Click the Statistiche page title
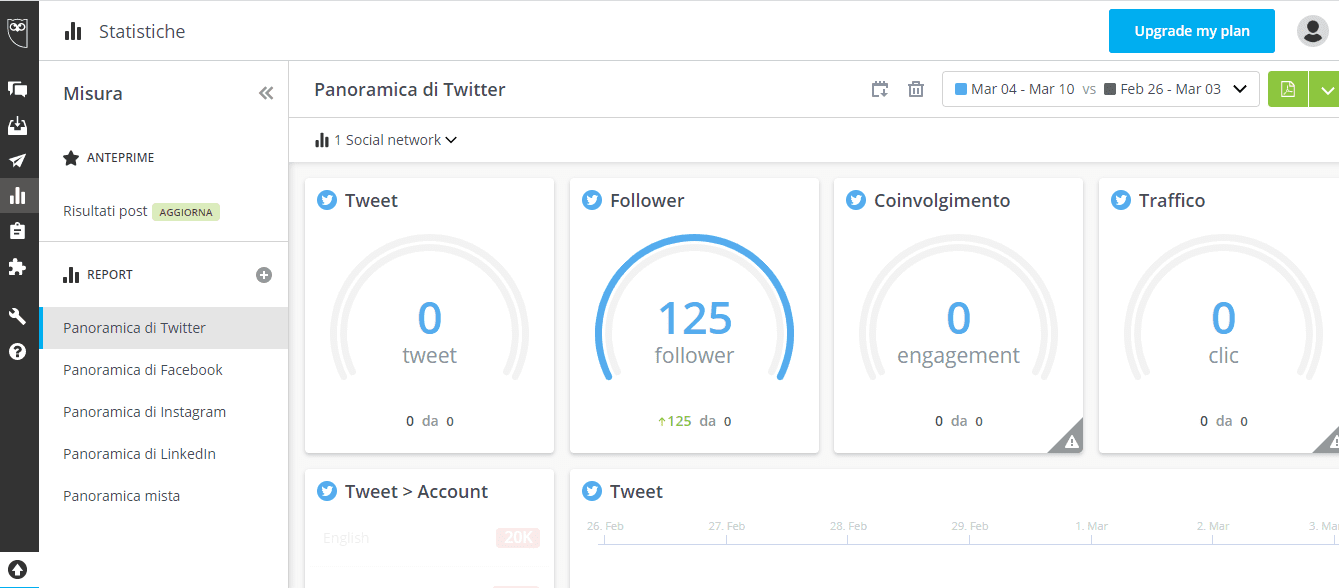 point(142,31)
